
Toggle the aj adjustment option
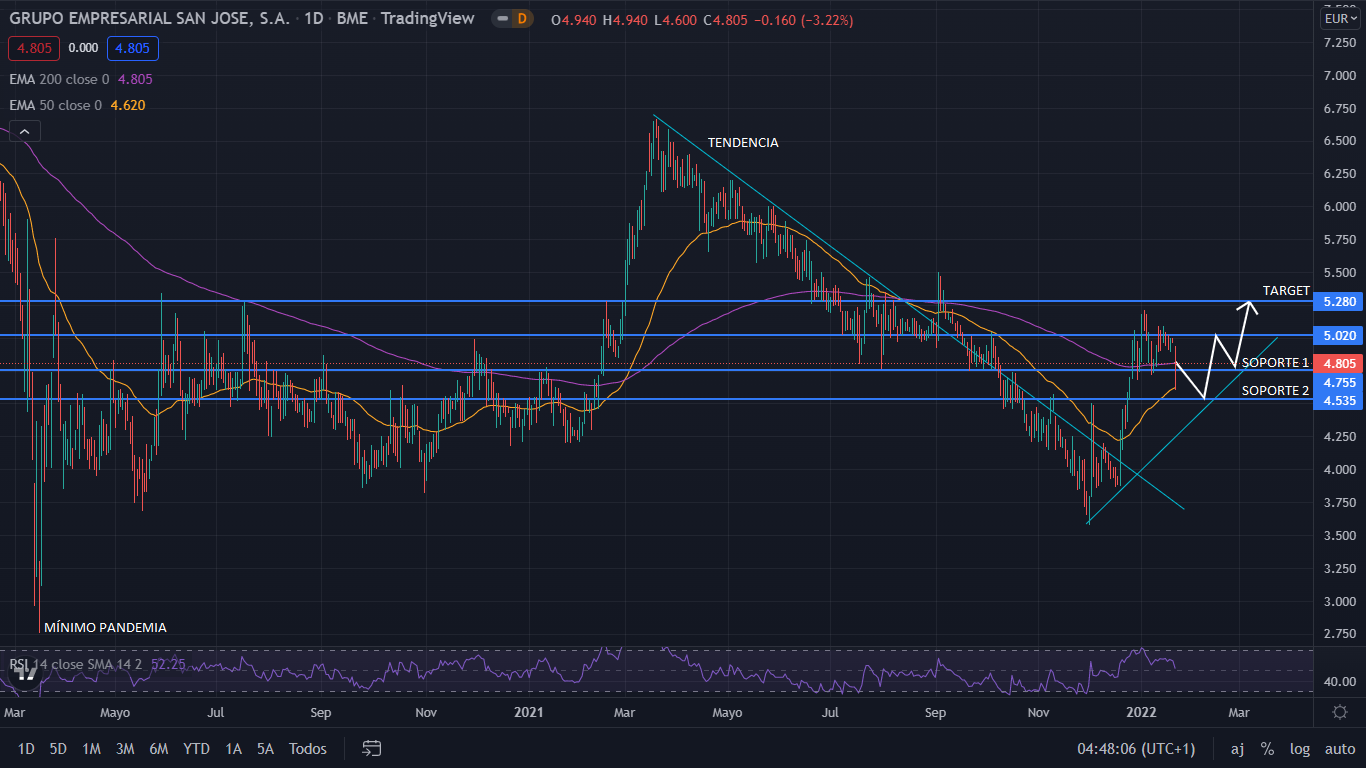pos(1237,748)
